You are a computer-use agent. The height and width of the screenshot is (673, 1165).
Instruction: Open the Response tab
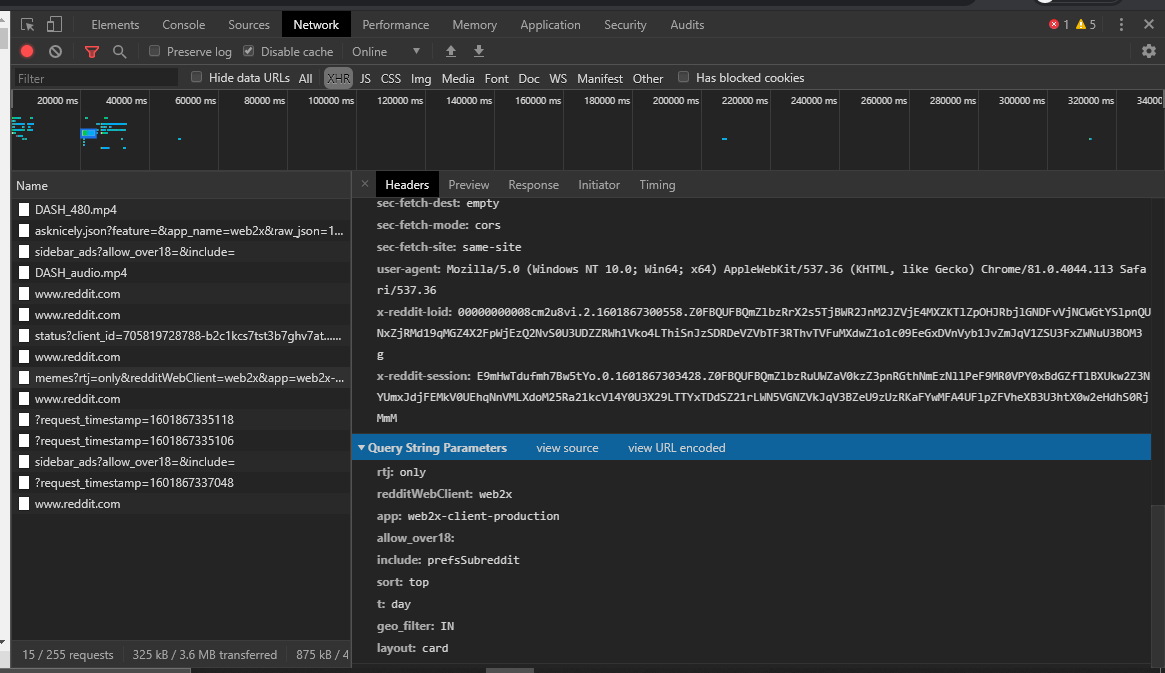point(533,185)
